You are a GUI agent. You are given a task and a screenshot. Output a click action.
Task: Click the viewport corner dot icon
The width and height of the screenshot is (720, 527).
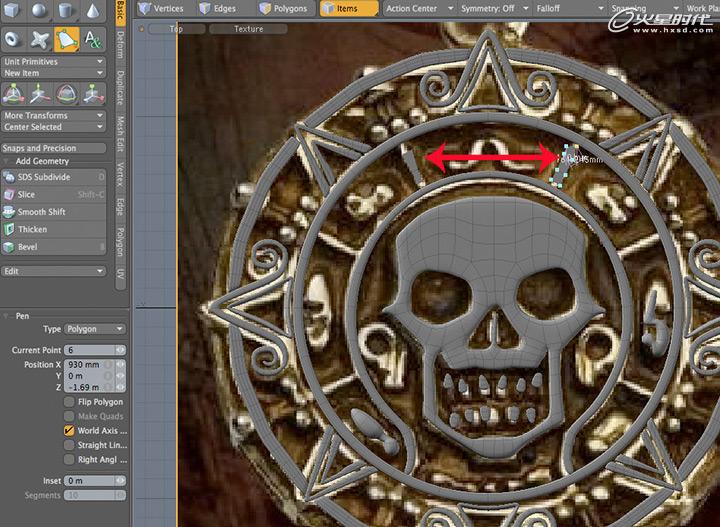tap(142, 29)
